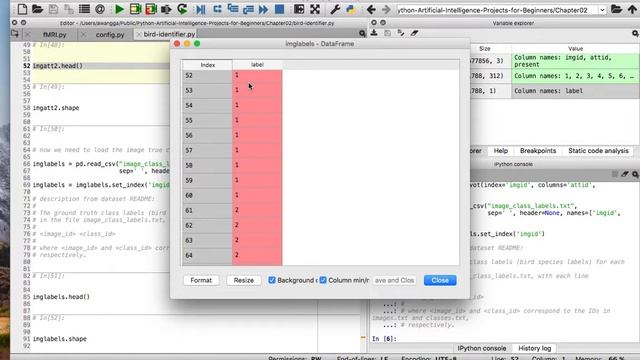The height and width of the screenshot is (360, 640).
Task: Open the file list (browse tabs) icon
Action: (84, 9)
